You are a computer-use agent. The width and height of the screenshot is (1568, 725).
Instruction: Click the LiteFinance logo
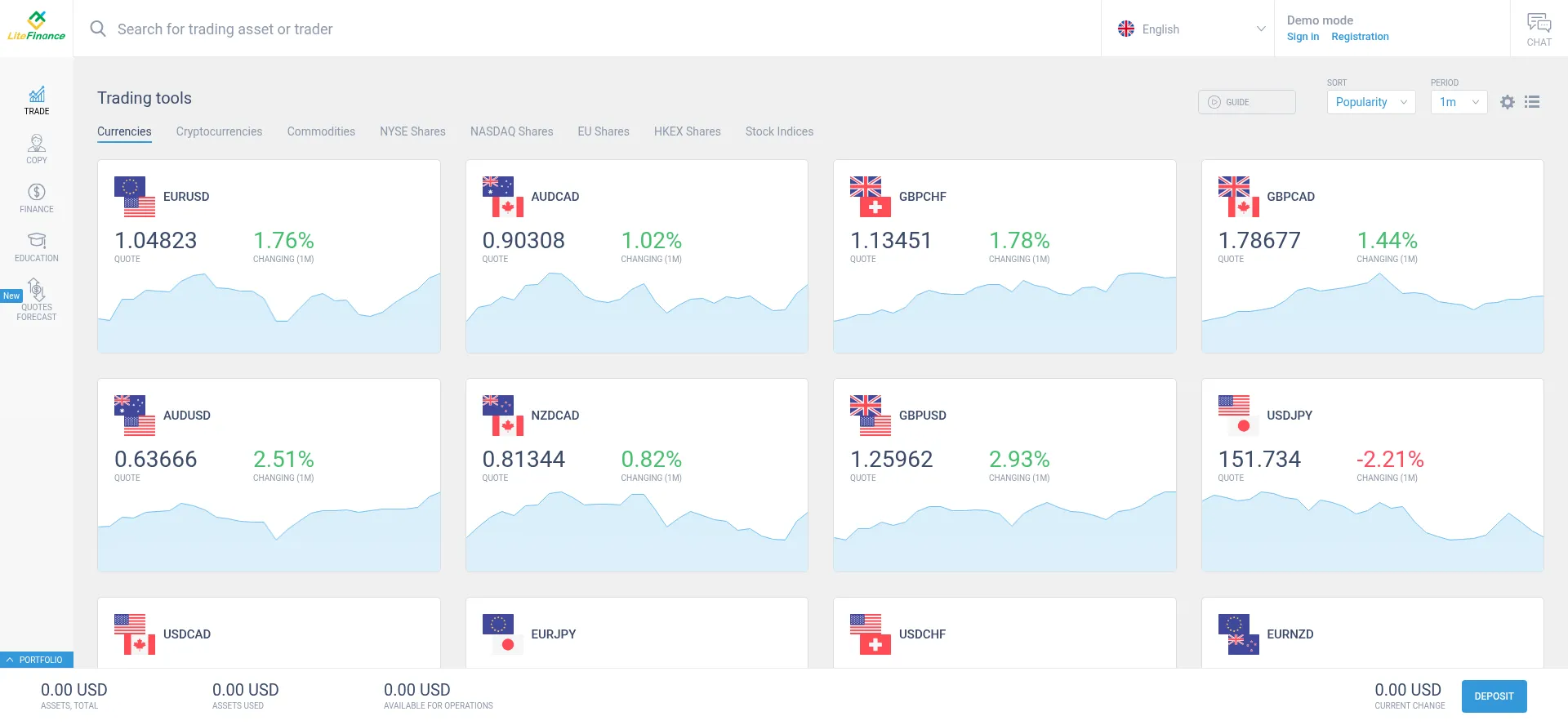pos(37,26)
